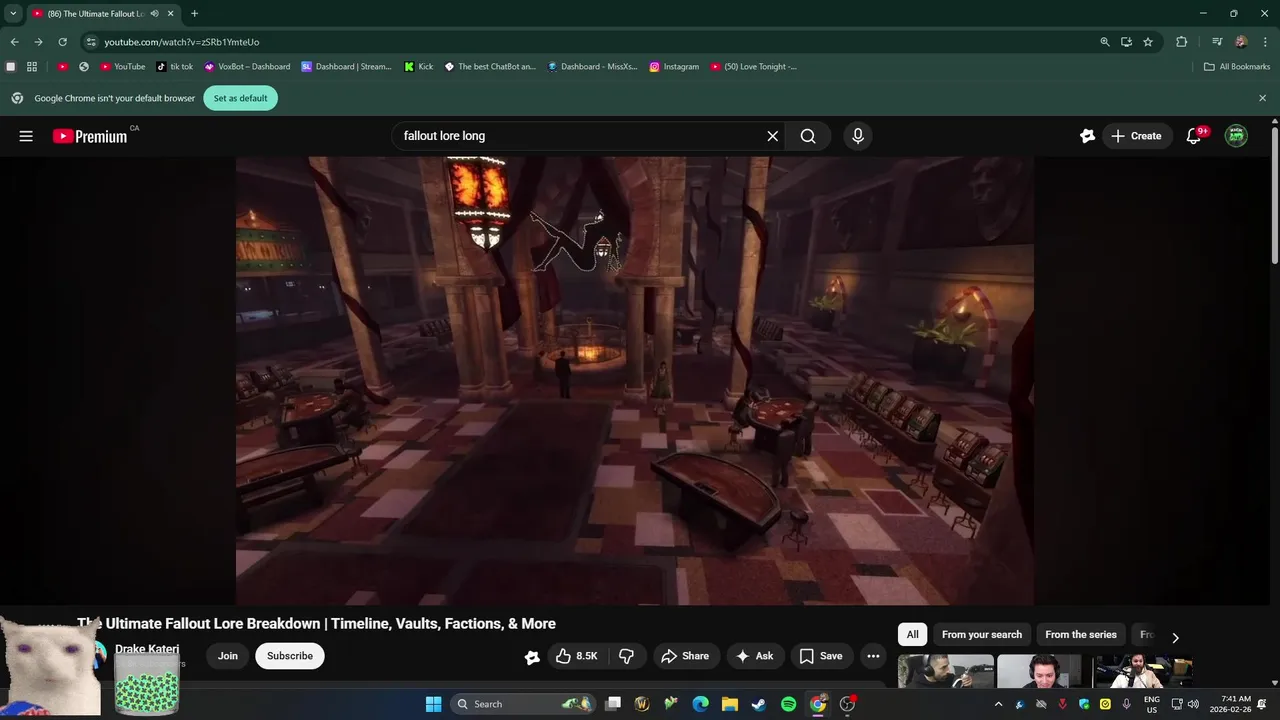Image resolution: width=1280 pixels, height=720 pixels.
Task: Show hidden system tray icons
Action: coord(998,704)
